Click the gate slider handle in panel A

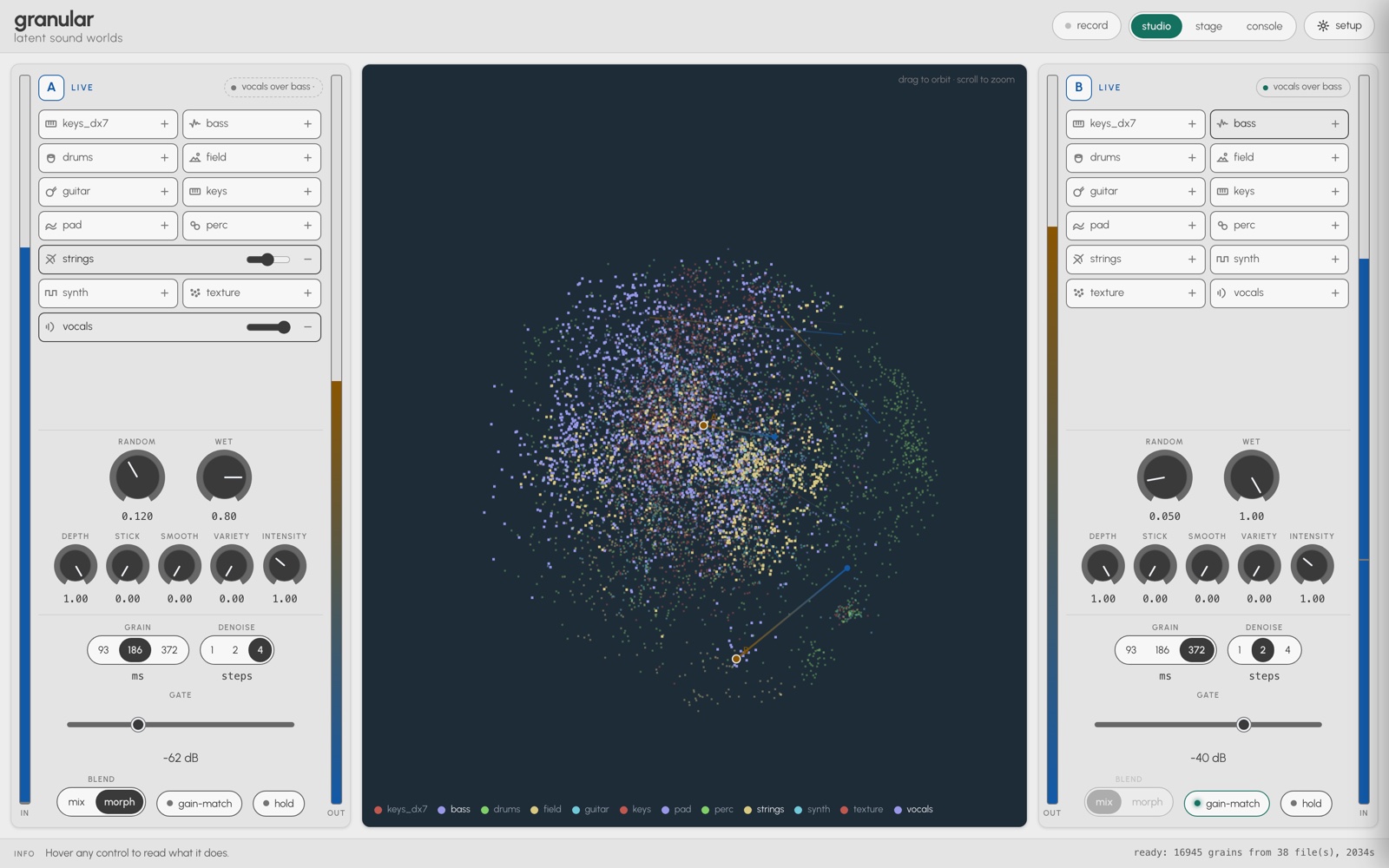click(138, 725)
